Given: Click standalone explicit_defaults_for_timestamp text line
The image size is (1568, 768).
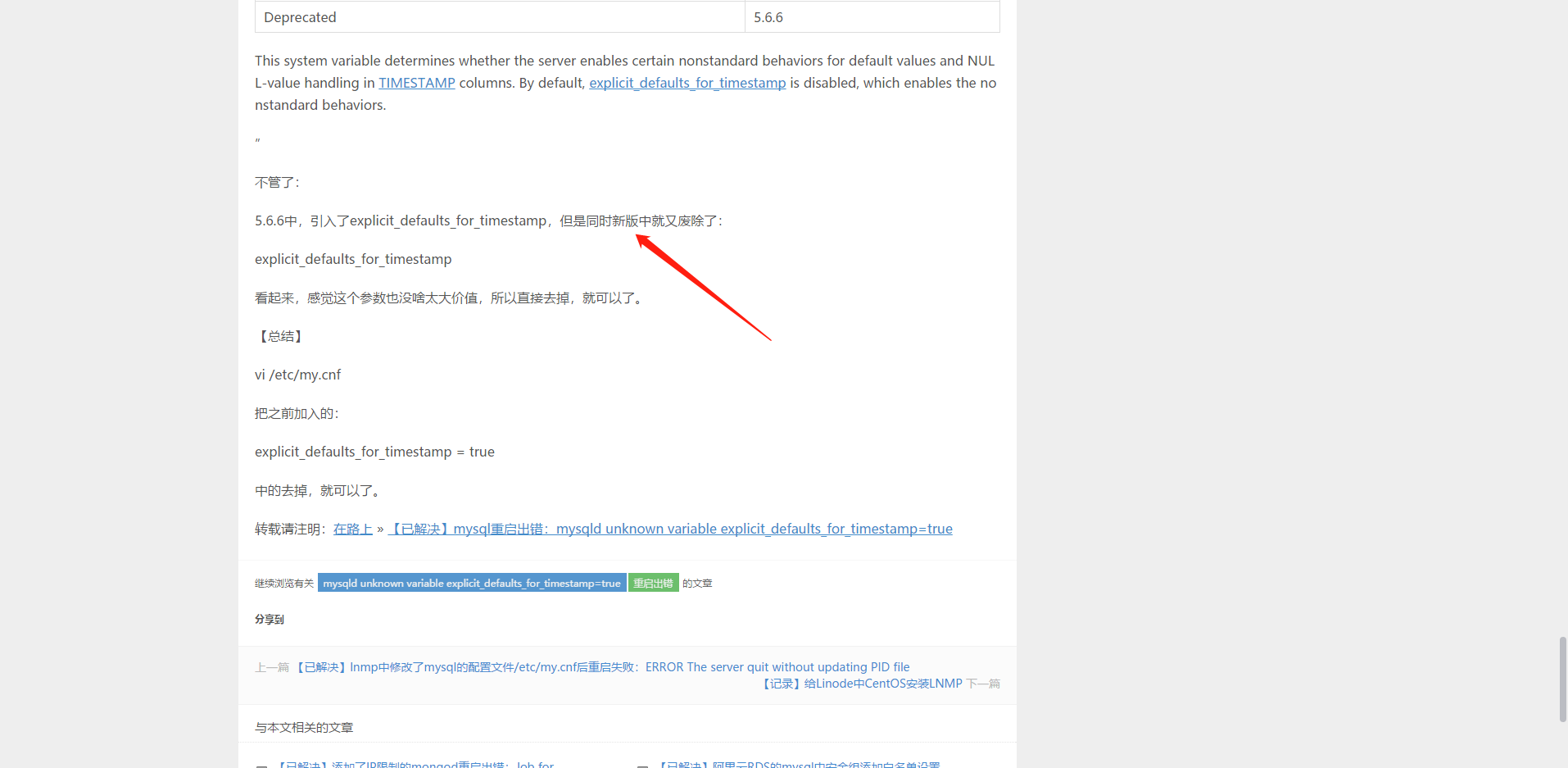Looking at the screenshot, I should pos(353,259).
